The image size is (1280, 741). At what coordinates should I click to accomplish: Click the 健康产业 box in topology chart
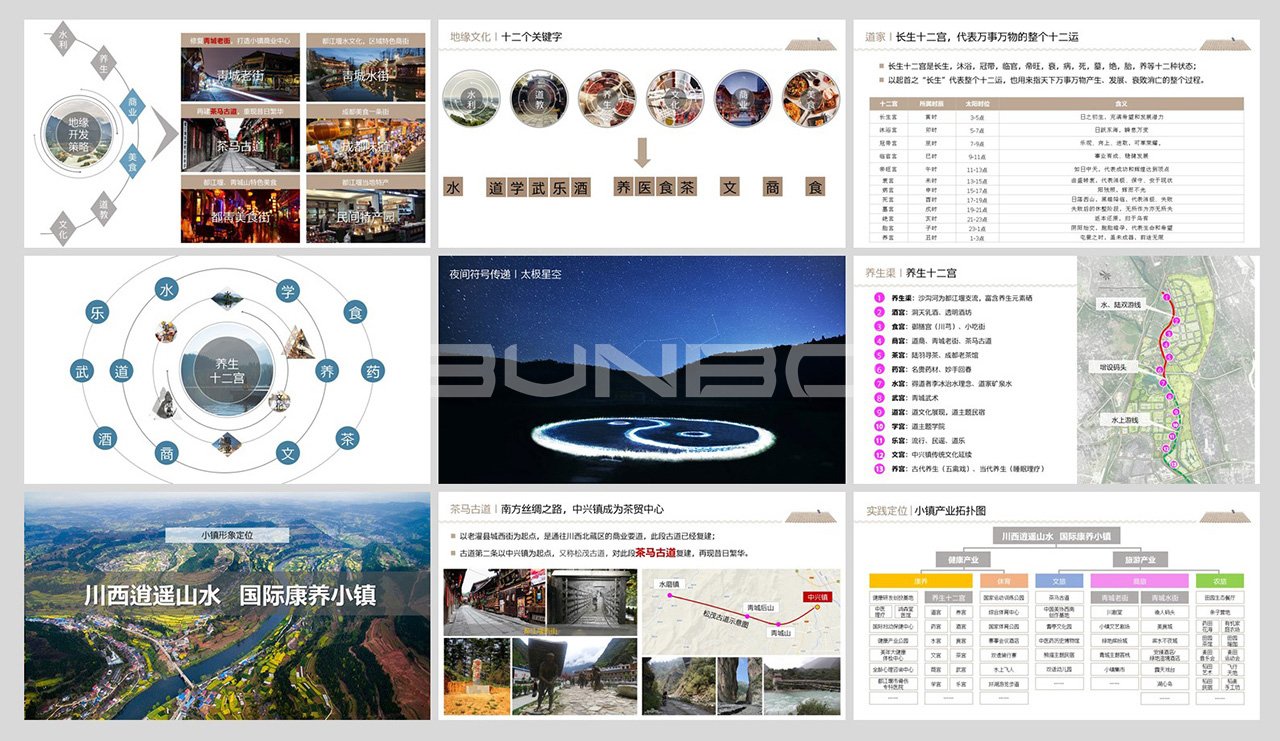(x=968, y=559)
